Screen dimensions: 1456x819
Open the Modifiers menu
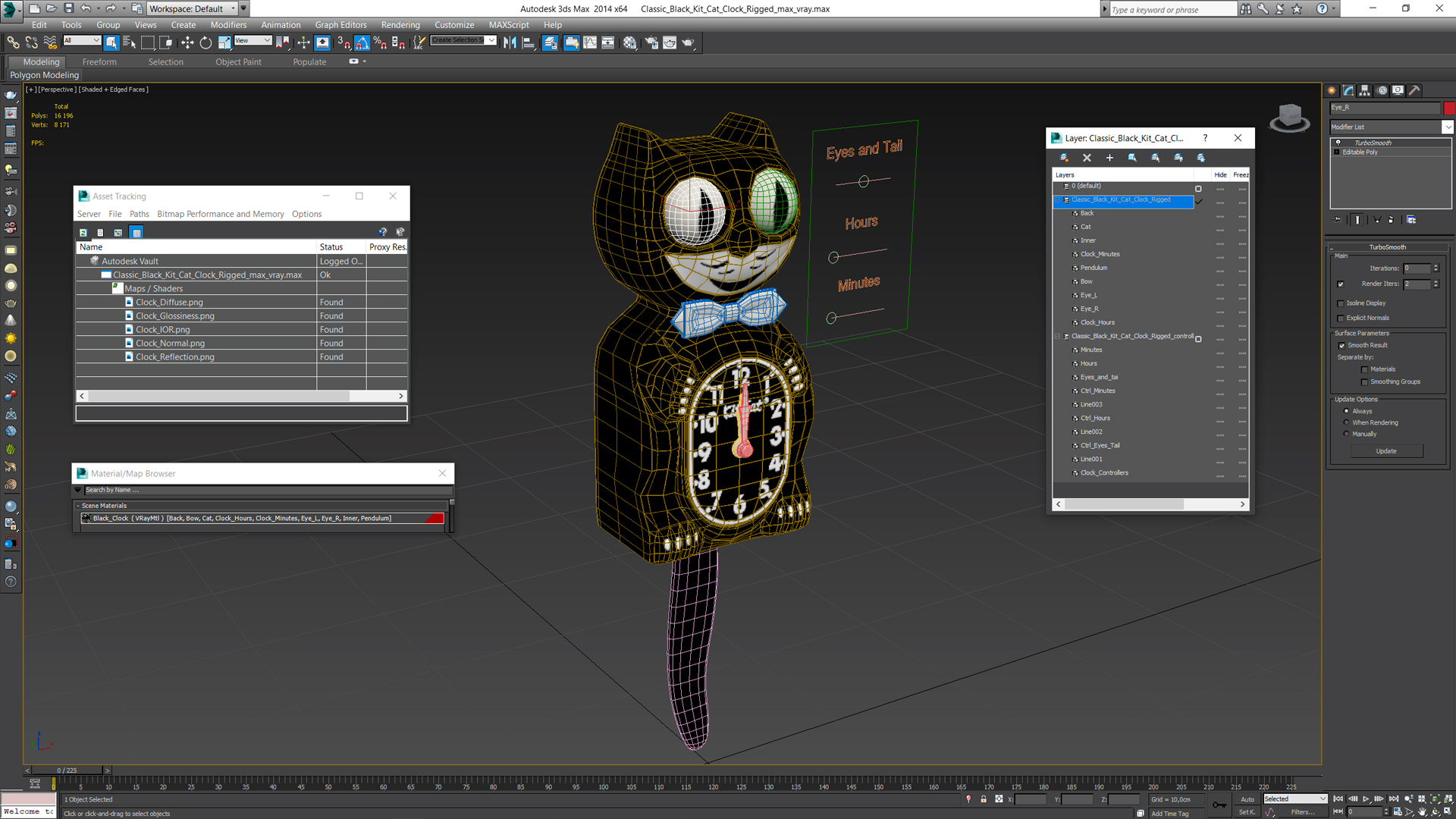click(228, 25)
